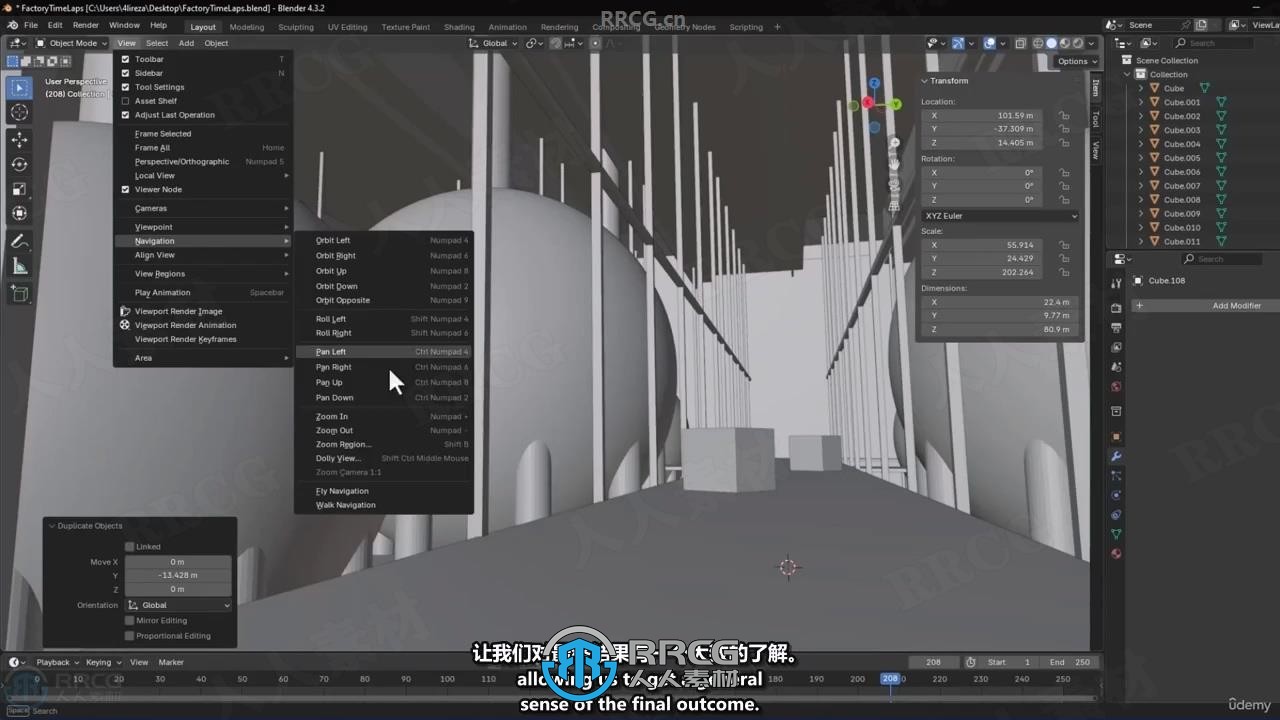
Task: Toggle Adjust Last Operation checkbox
Action: [x=126, y=115]
